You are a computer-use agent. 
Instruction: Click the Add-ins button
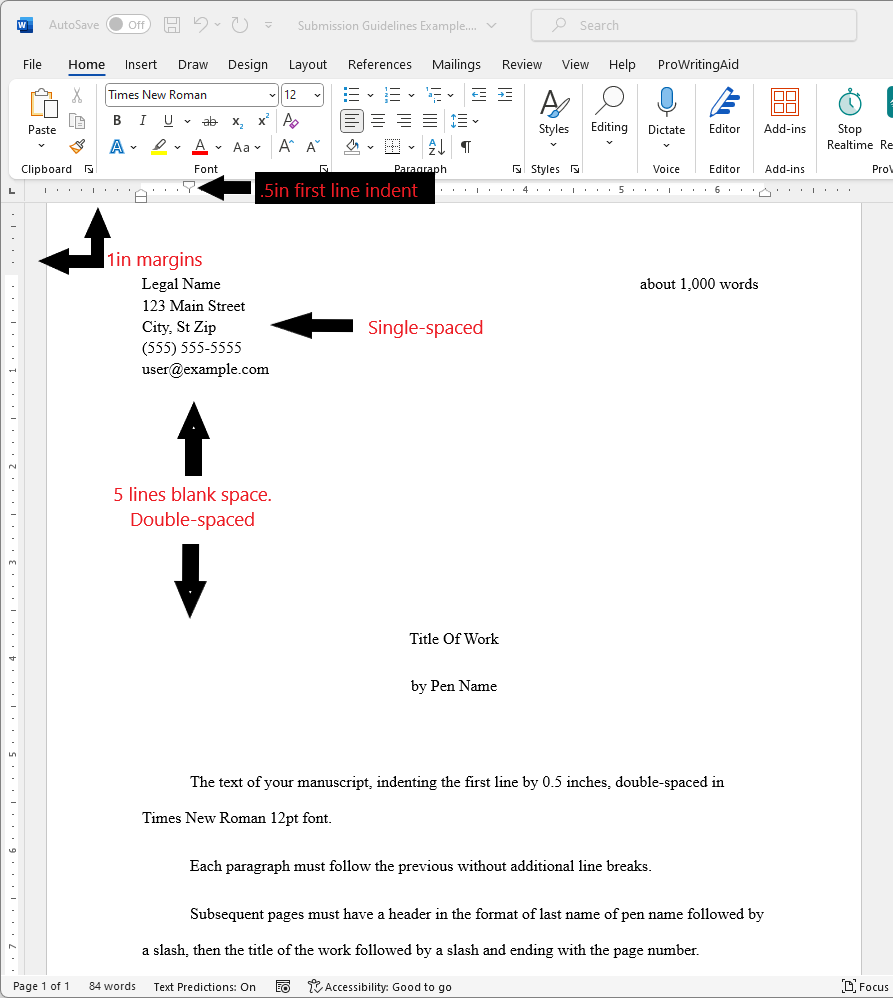click(x=784, y=110)
